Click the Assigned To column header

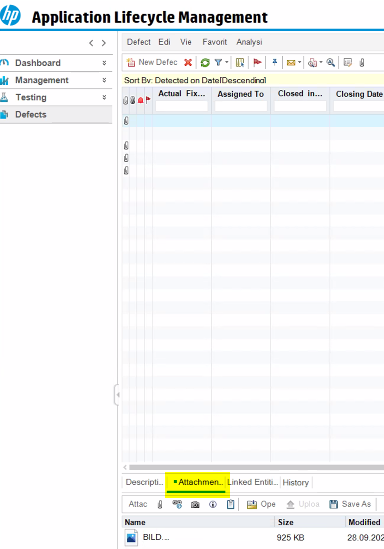(x=240, y=94)
